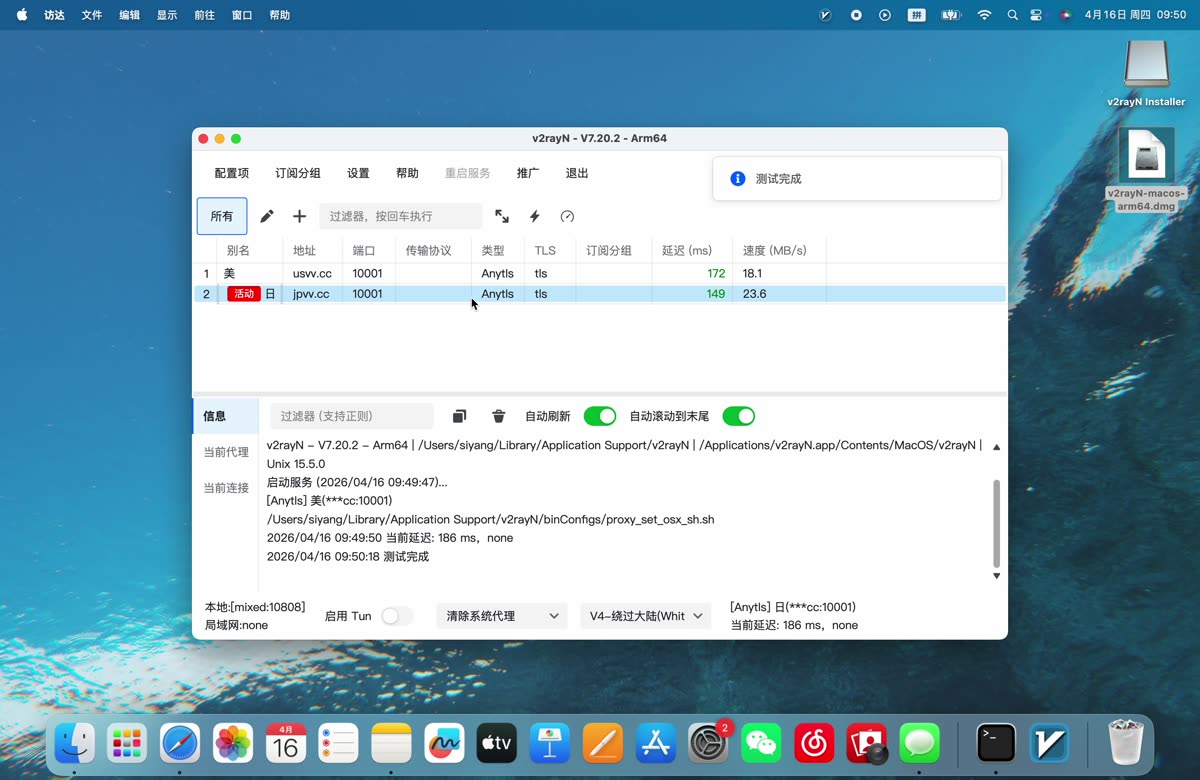Click the copy log icon

pos(459,416)
